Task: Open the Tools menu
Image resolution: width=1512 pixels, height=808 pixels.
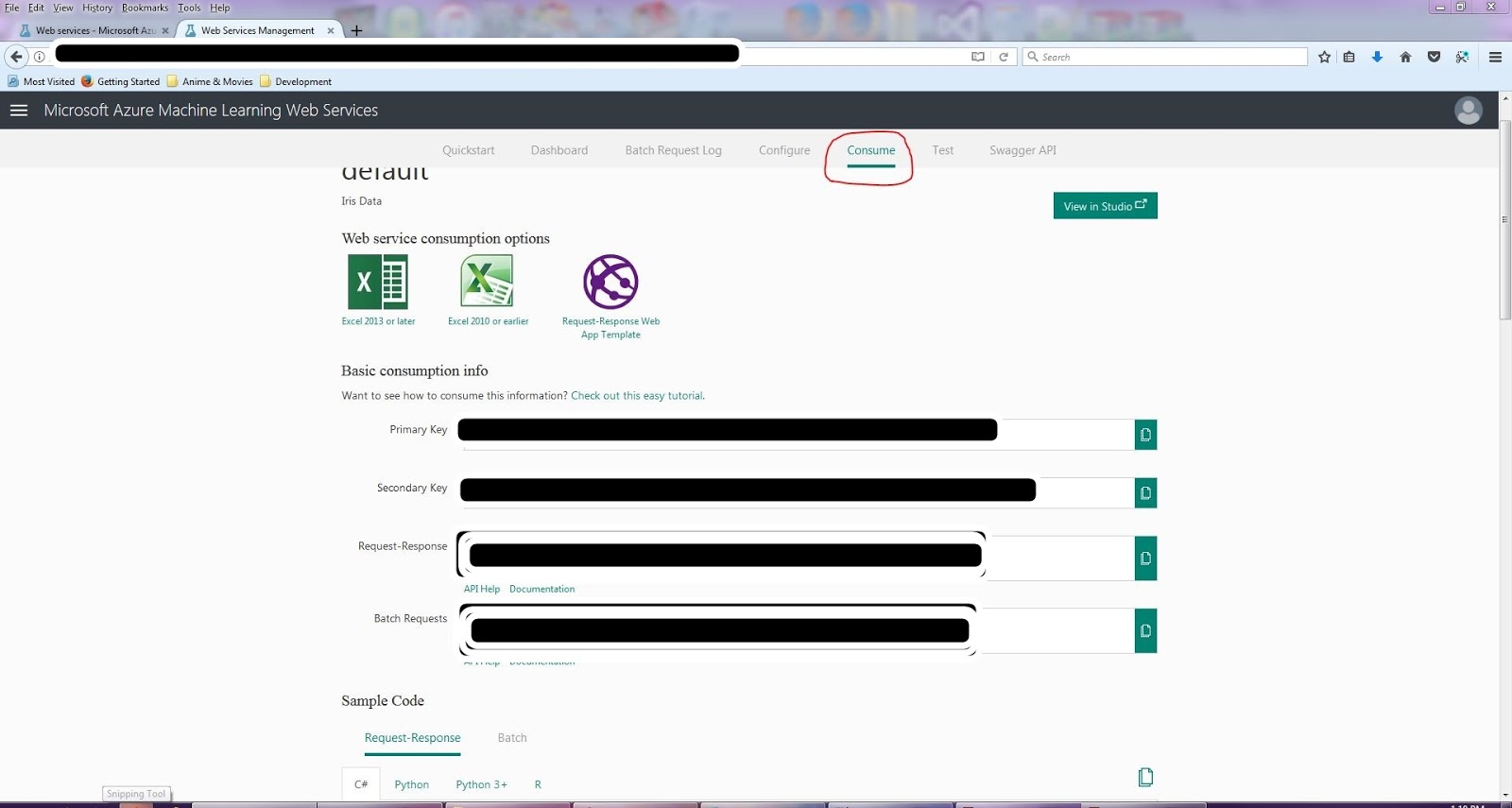Action: click(189, 8)
